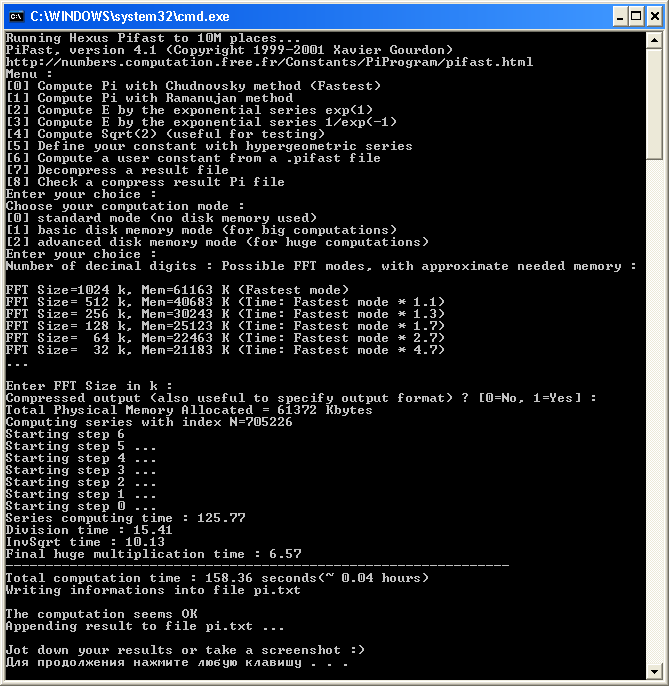
Task: Click 'FFT Size= 512 k, Mem=40683 K' line
Action: click(225, 302)
